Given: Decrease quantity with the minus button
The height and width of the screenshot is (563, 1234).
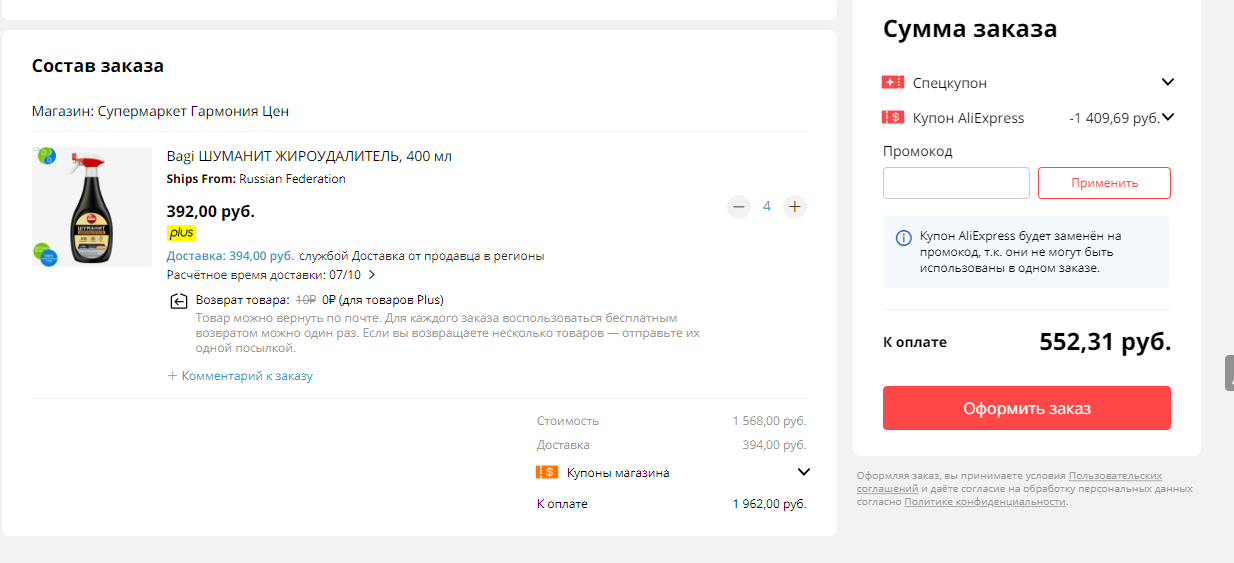Looking at the screenshot, I should pyautogui.click(x=739, y=207).
